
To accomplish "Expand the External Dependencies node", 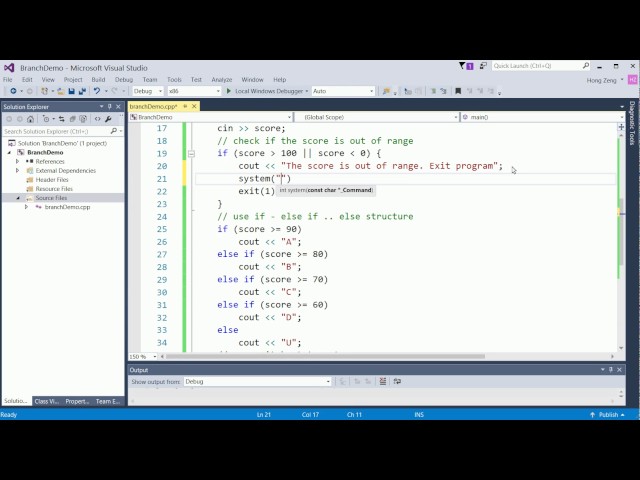I will click(x=18, y=170).
